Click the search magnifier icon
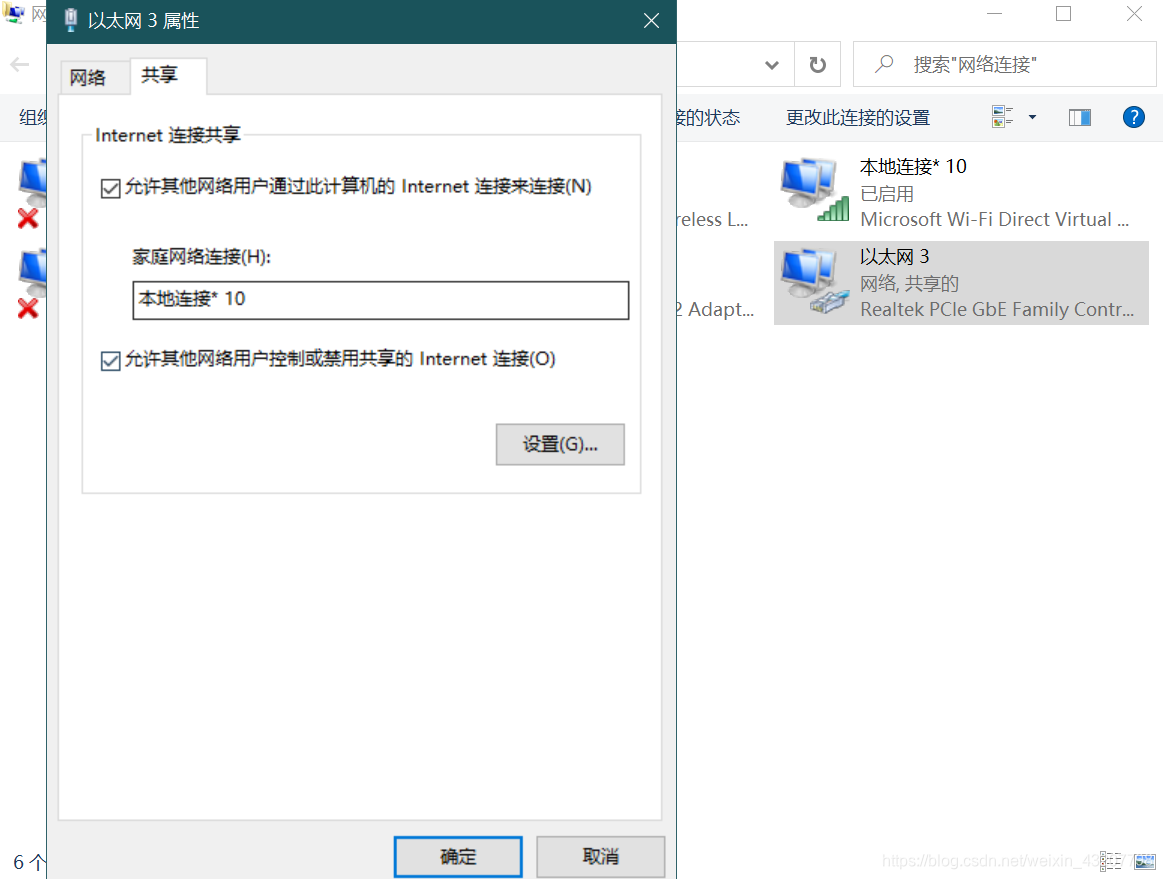This screenshot has width=1163, height=879. [x=883, y=65]
